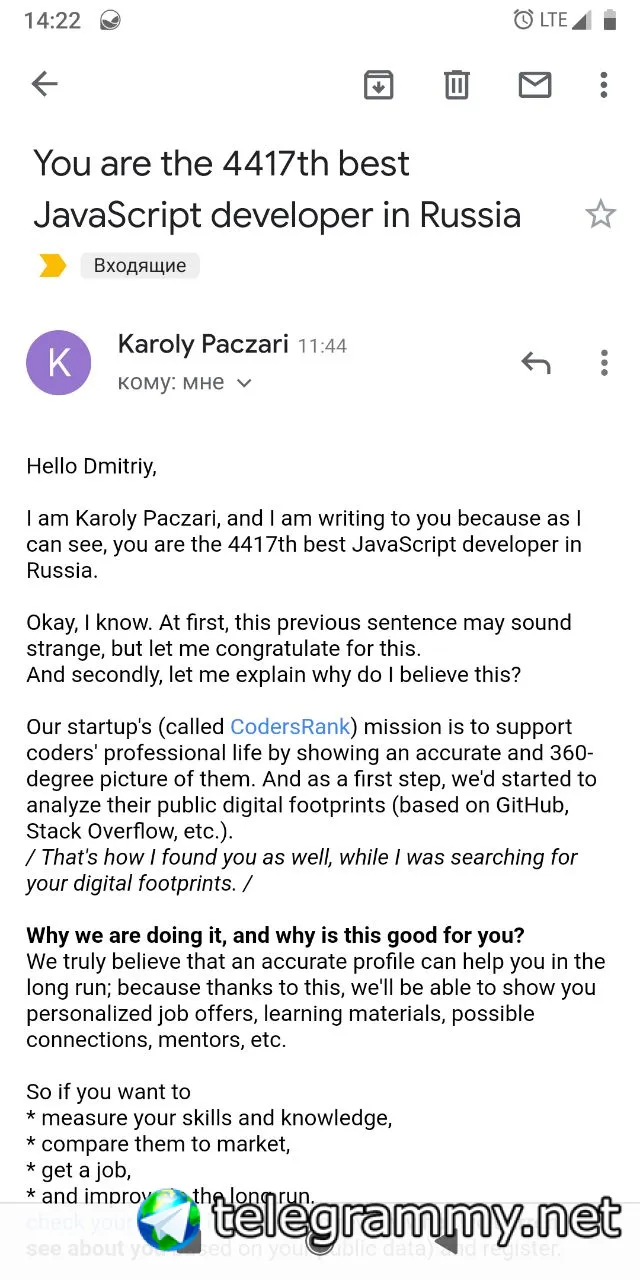Viewport: 640px width, 1280px height.
Task: Archive this email
Action: [x=378, y=85]
